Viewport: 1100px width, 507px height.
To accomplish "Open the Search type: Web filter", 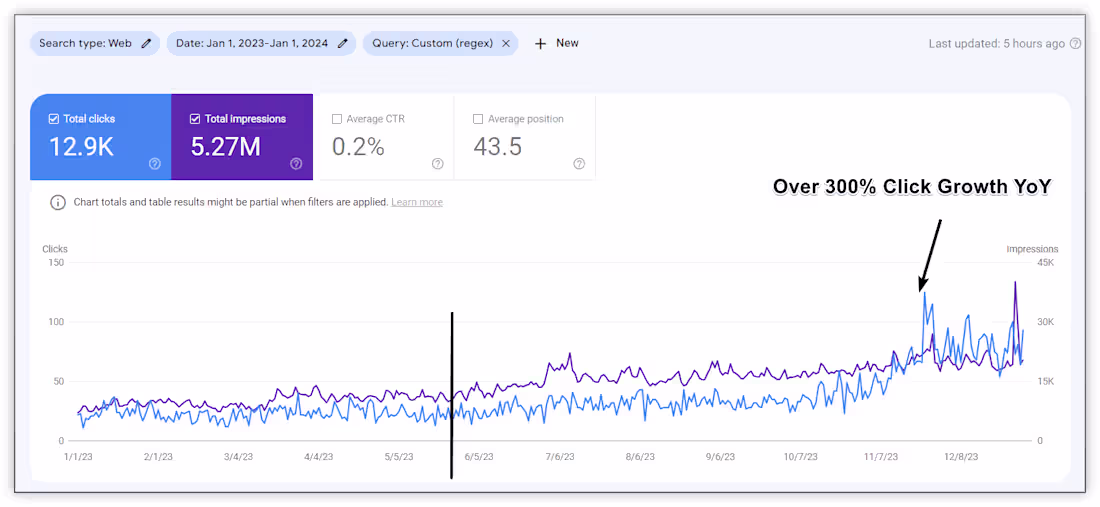I will [x=85, y=43].
